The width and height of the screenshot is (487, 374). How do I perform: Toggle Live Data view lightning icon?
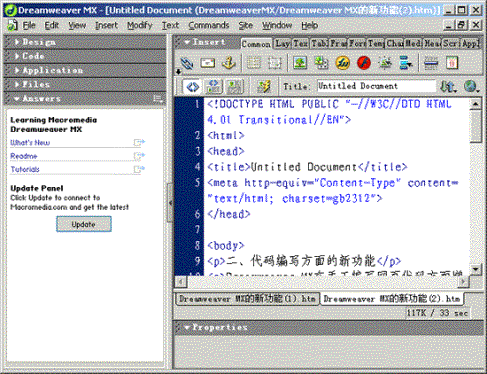pos(264,87)
